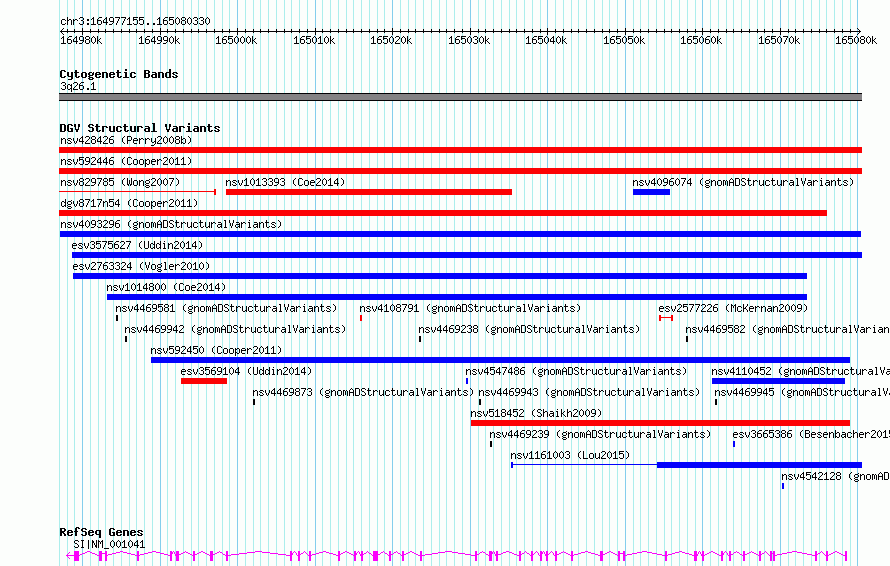The height and width of the screenshot is (566, 890).
Task: Click the 164980k ruler tick label
Action: click(x=81, y=40)
